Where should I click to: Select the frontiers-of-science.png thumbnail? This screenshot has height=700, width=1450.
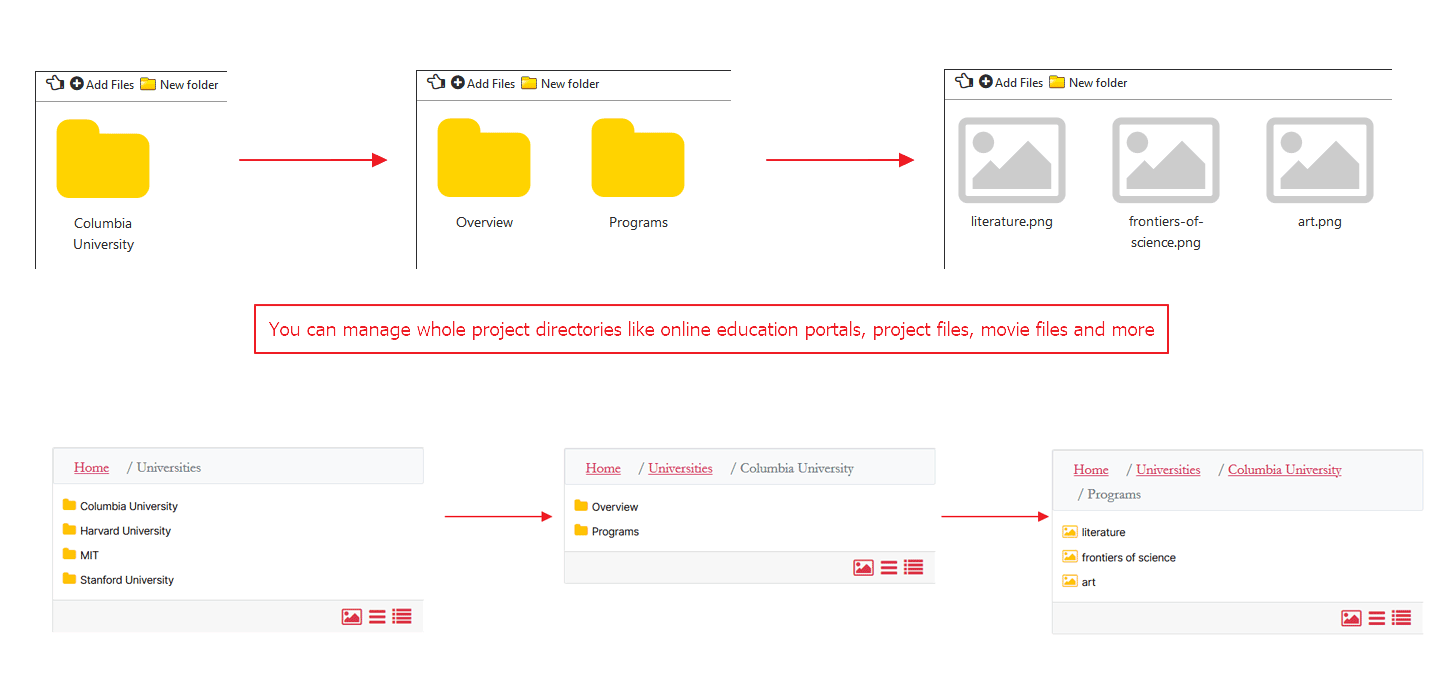click(x=1166, y=160)
